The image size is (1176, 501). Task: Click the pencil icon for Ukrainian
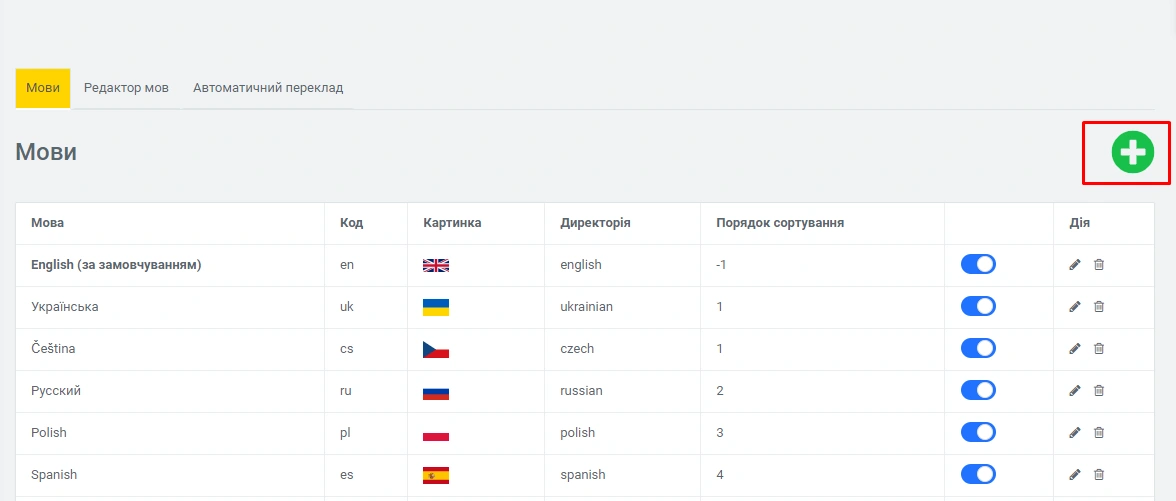coord(1075,307)
